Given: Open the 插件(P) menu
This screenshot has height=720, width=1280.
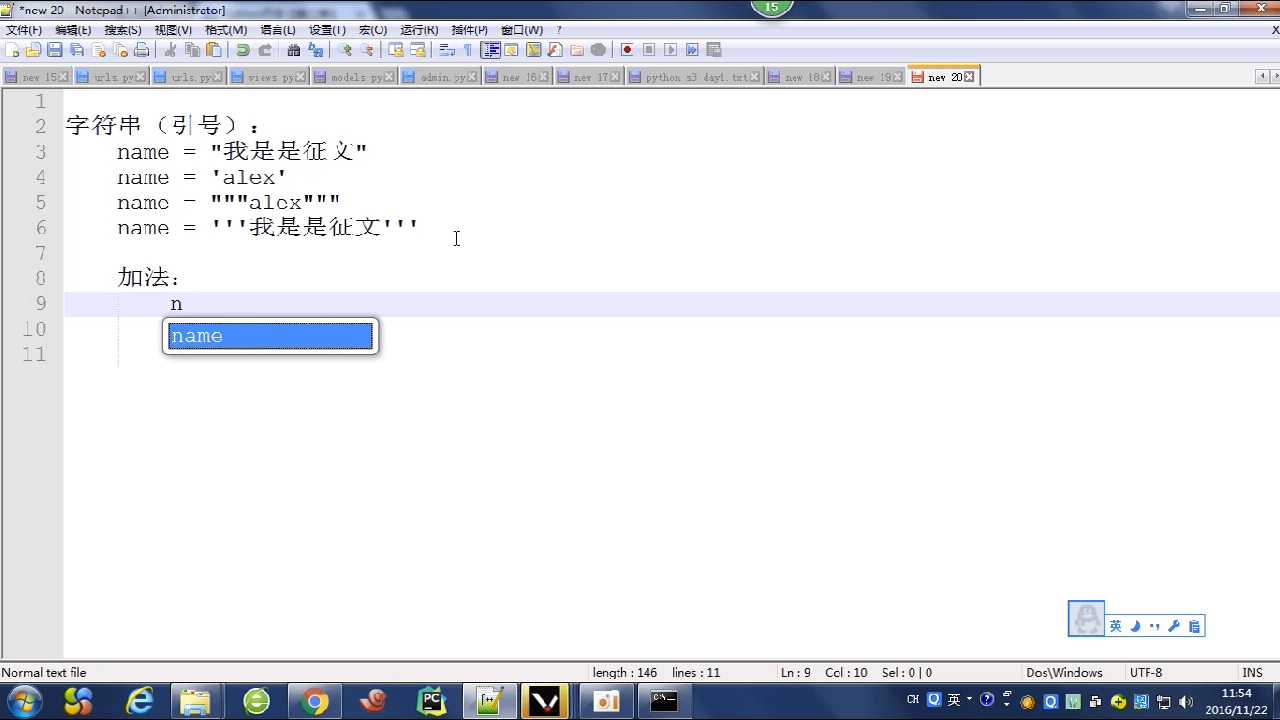Looking at the screenshot, I should tap(470, 30).
